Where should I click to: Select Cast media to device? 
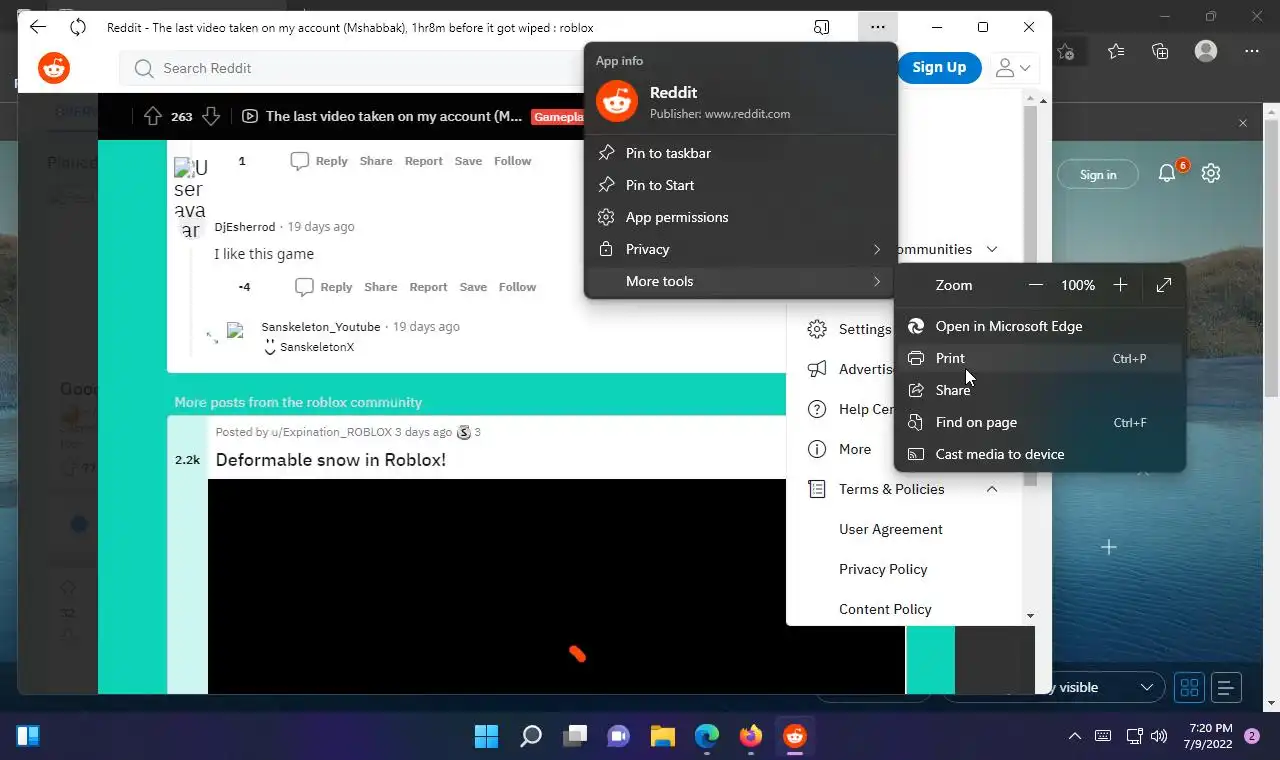click(1040, 454)
